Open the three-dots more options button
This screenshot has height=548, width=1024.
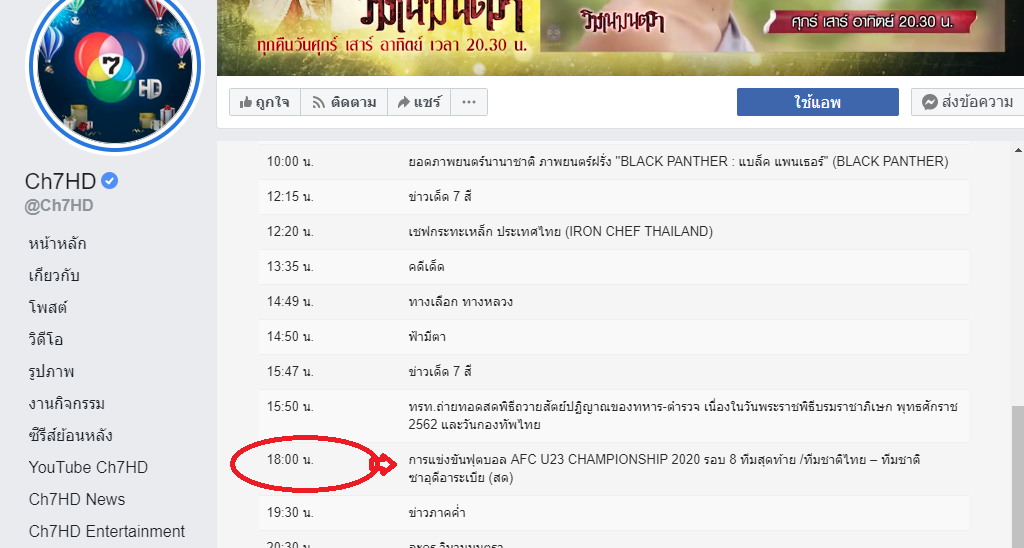pos(469,102)
